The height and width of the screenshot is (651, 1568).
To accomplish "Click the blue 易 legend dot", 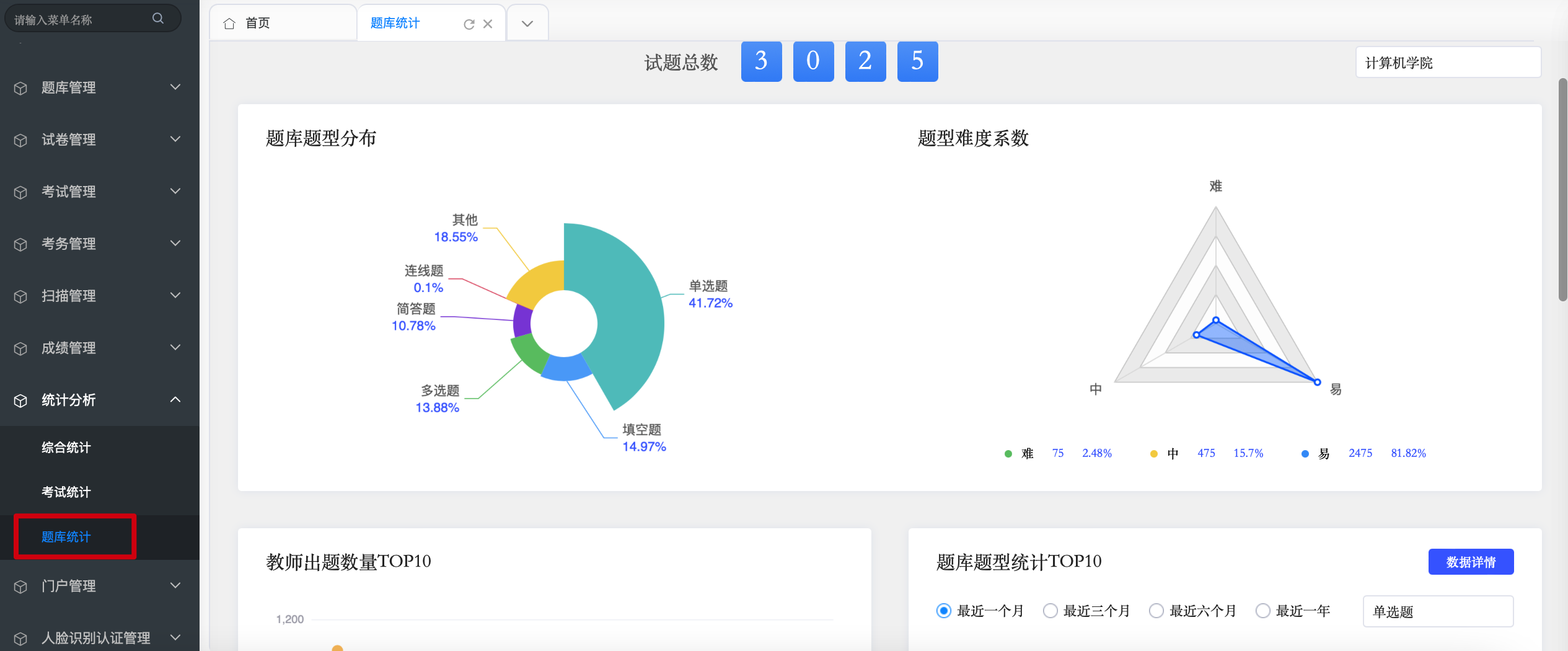I will pyautogui.click(x=1305, y=454).
